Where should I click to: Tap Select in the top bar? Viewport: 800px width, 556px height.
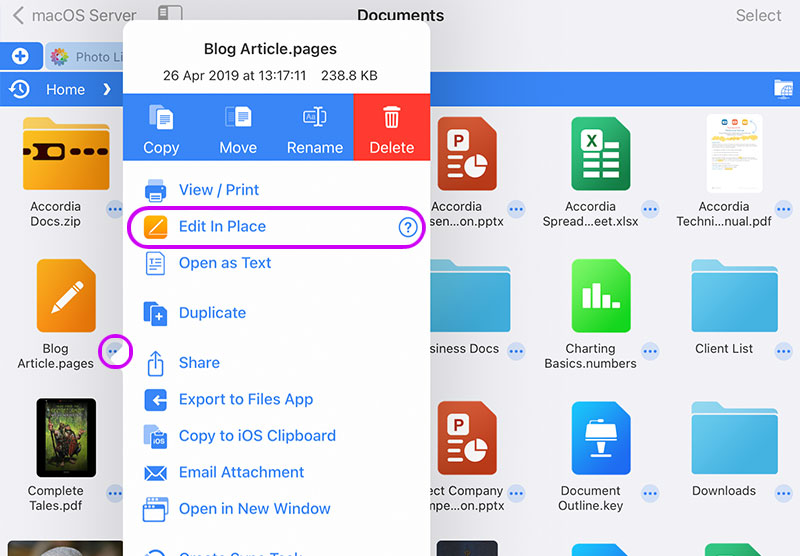click(758, 15)
